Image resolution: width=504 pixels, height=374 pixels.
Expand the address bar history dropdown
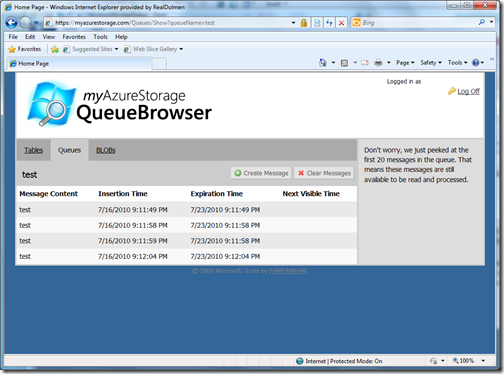pyautogui.click(x=293, y=23)
